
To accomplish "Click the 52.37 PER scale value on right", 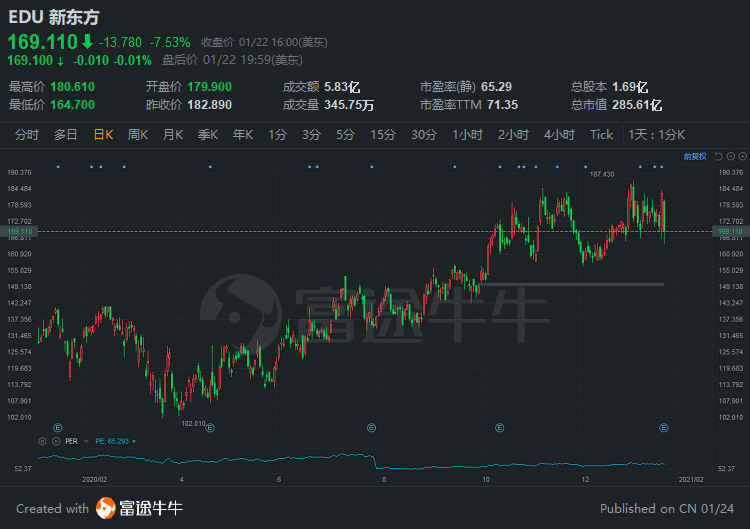I will (726, 469).
